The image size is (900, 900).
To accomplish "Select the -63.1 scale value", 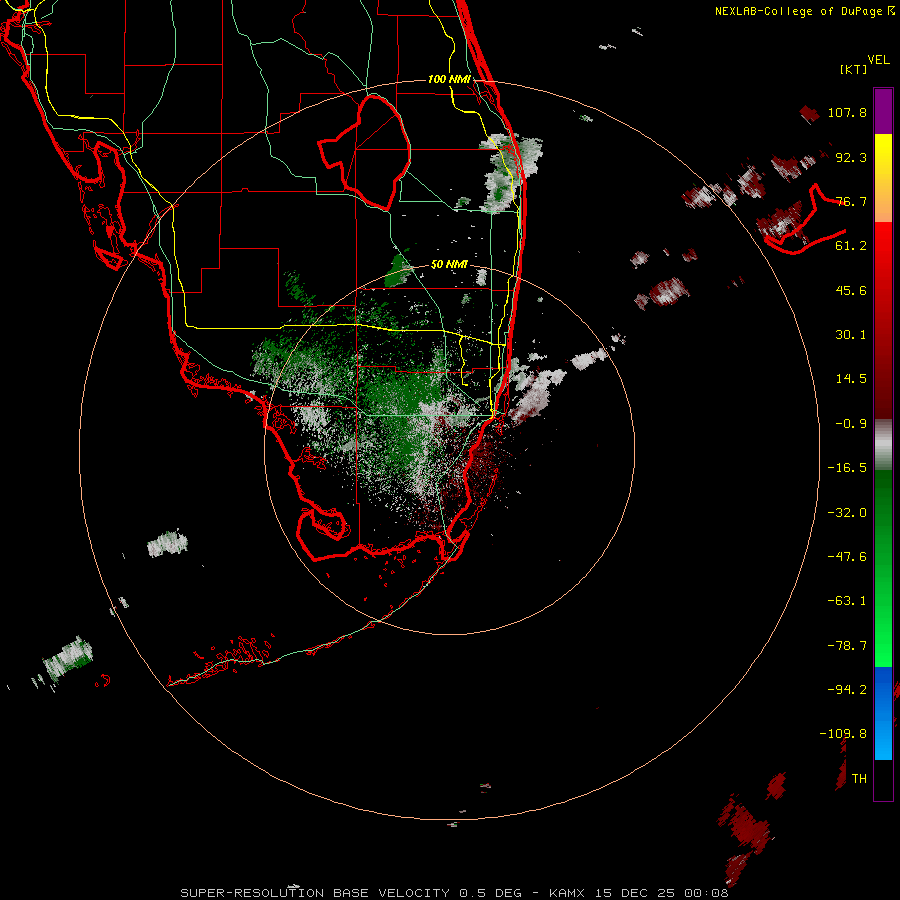I will [847, 601].
